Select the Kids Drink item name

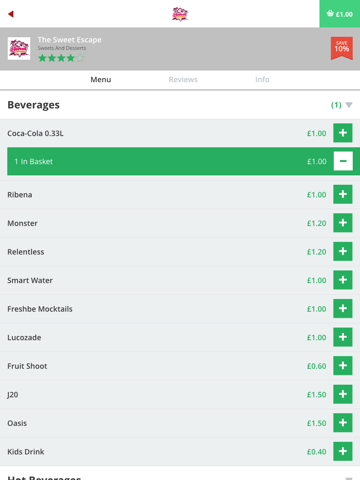point(26,452)
